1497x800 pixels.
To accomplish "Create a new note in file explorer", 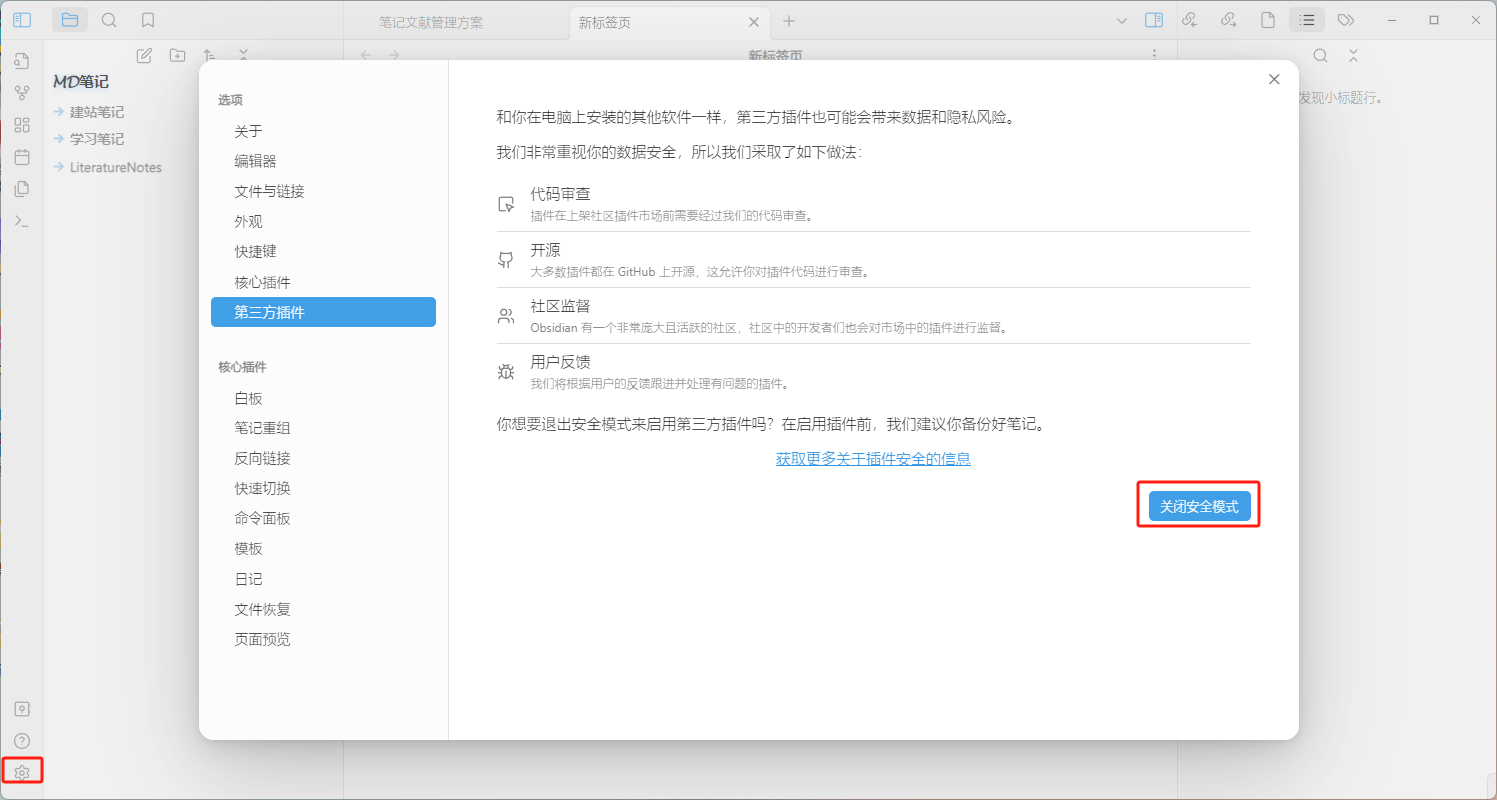I will tap(144, 56).
